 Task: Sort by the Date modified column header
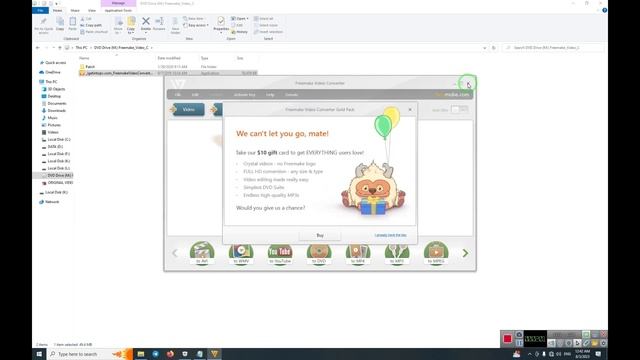[x=169, y=58]
